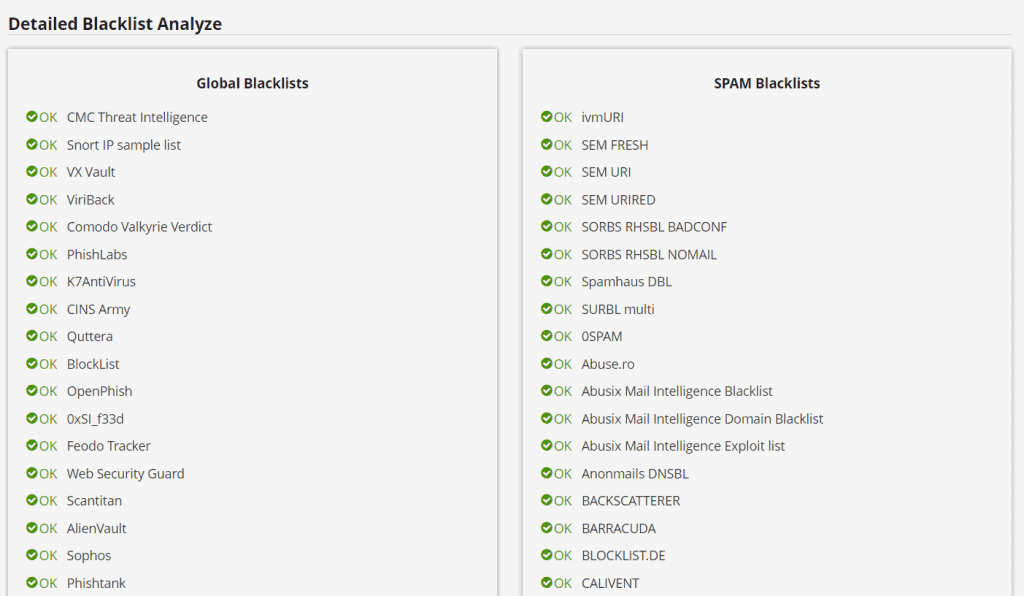Select the Snort IP sample list entry
Image resolution: width=1024 pixels, height=596 pixels.
(123, 145)
